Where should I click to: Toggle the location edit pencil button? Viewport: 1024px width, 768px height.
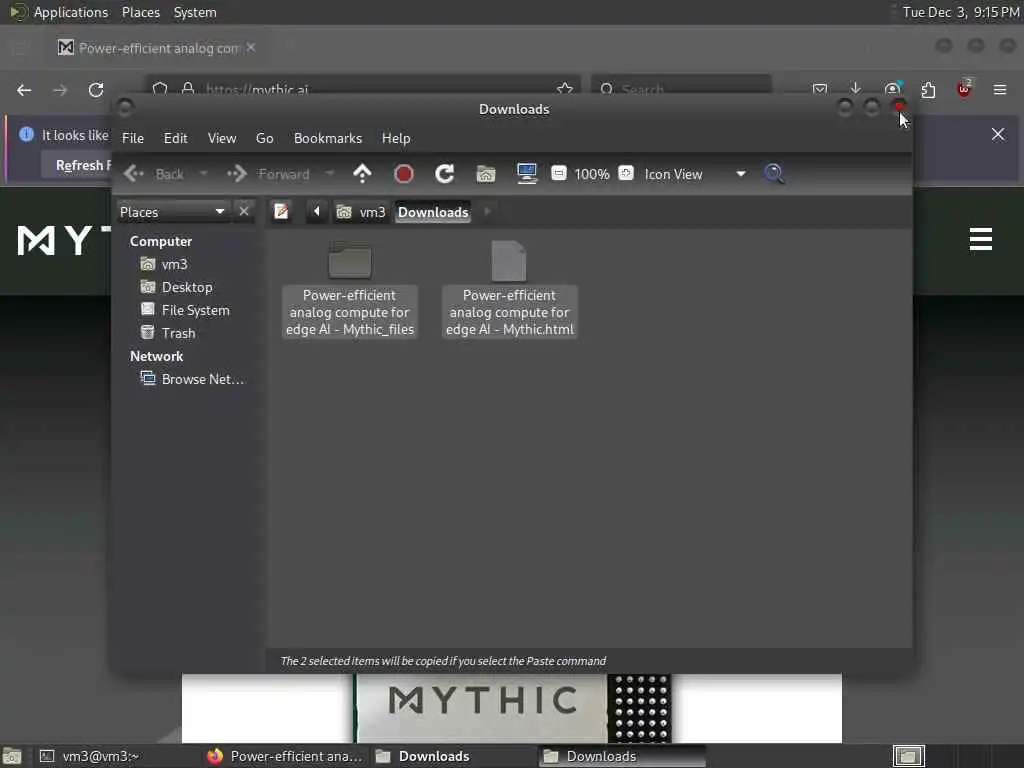point(281,212)
